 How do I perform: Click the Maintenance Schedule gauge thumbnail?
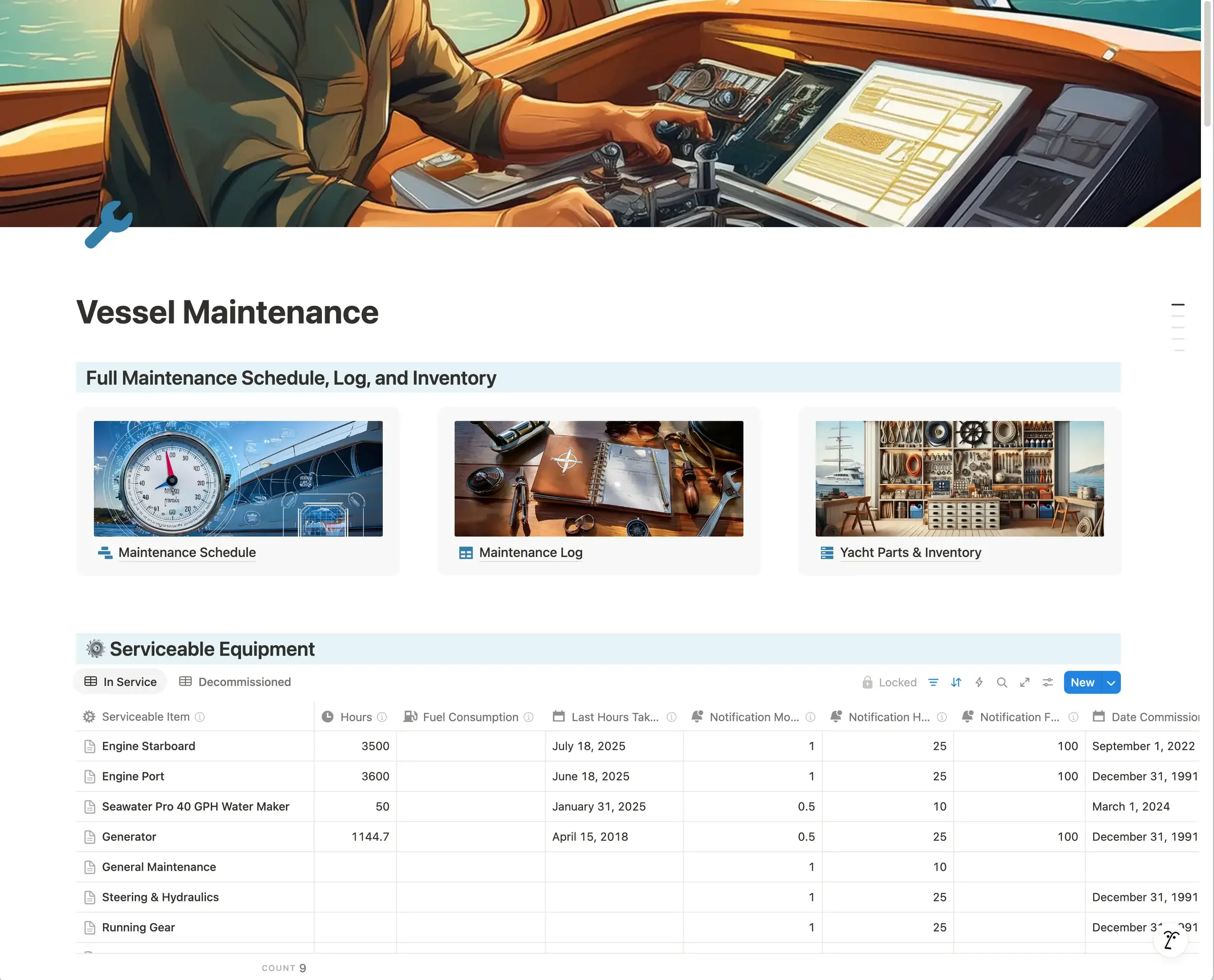238,479
